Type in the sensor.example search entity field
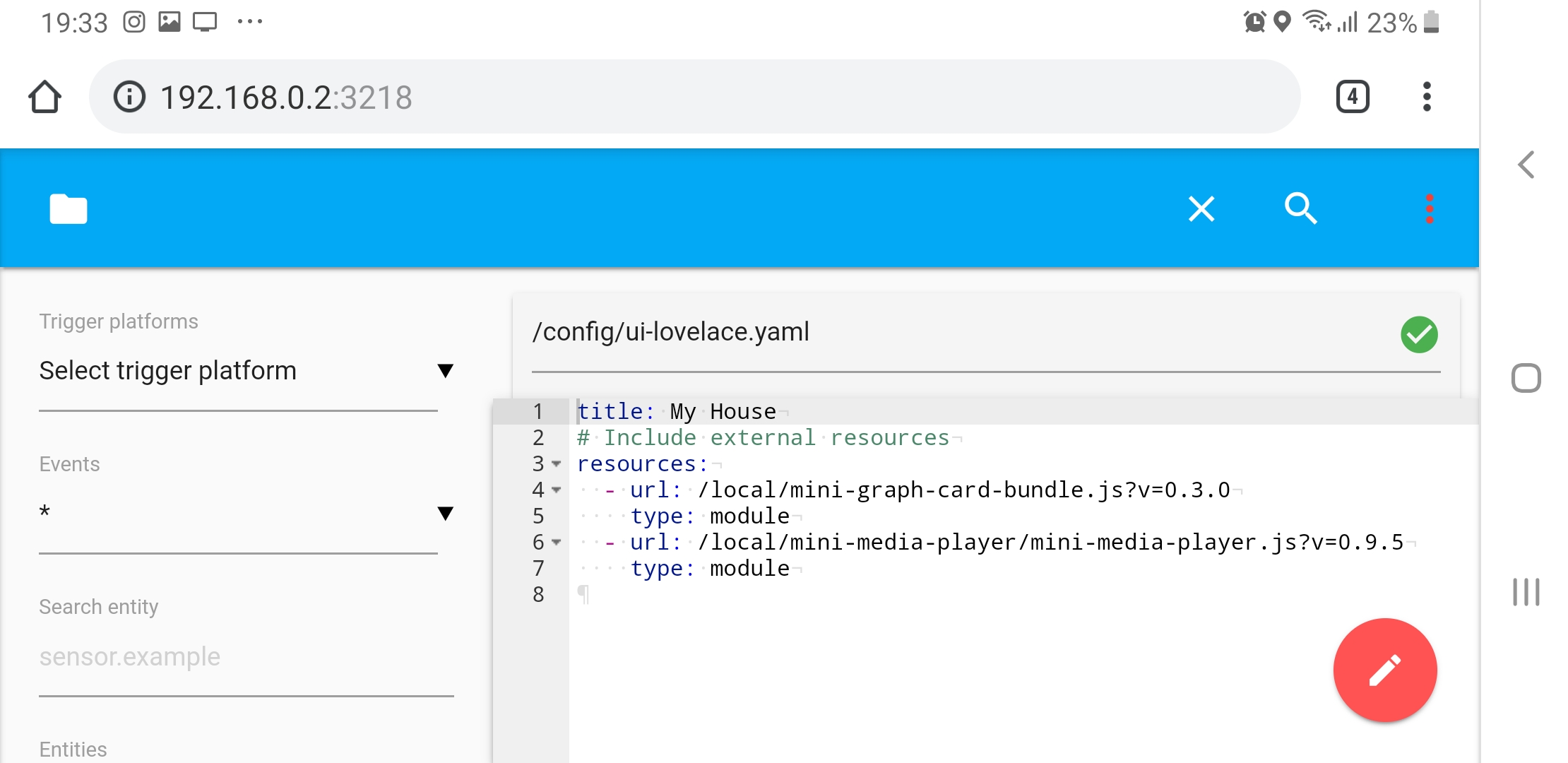The image size is (1568, 763). [246, 657]
